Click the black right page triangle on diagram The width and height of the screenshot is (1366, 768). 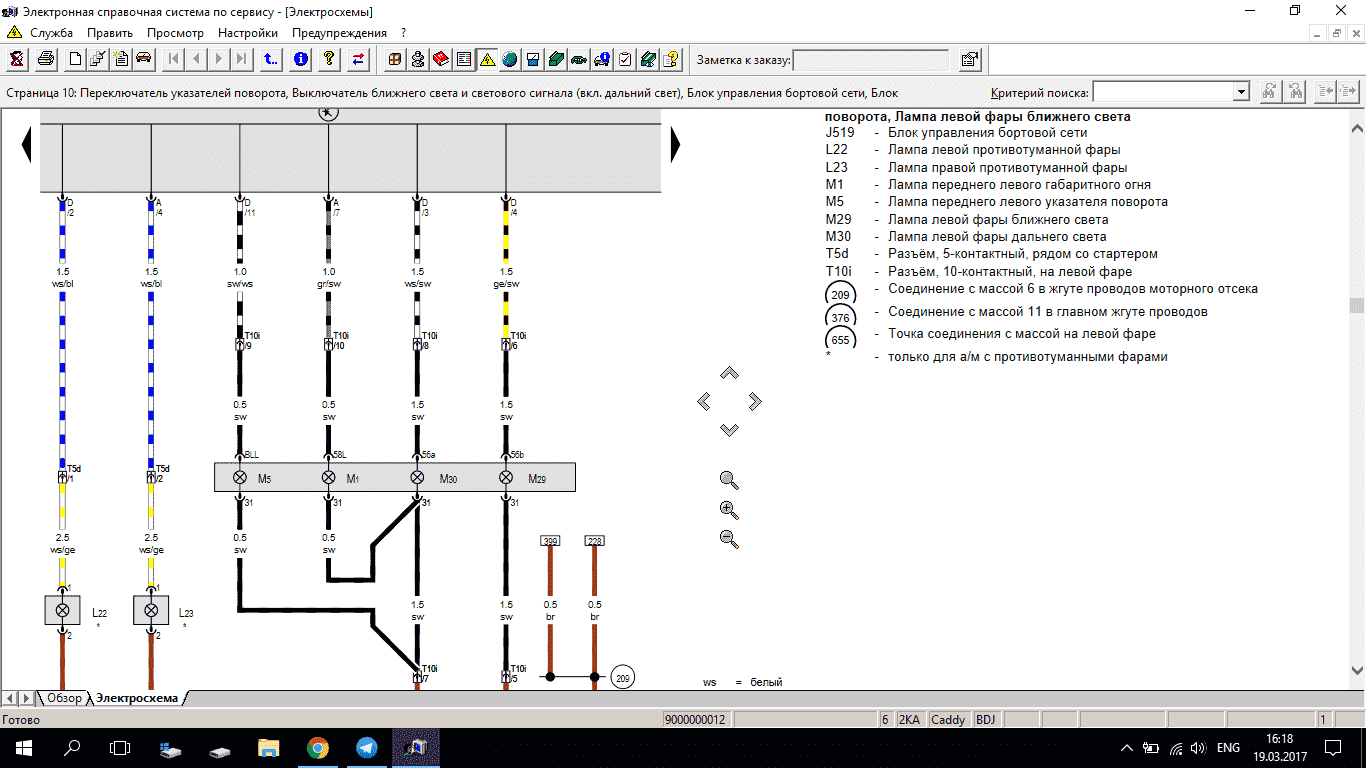pyautogui.click(x=675, y=146)
